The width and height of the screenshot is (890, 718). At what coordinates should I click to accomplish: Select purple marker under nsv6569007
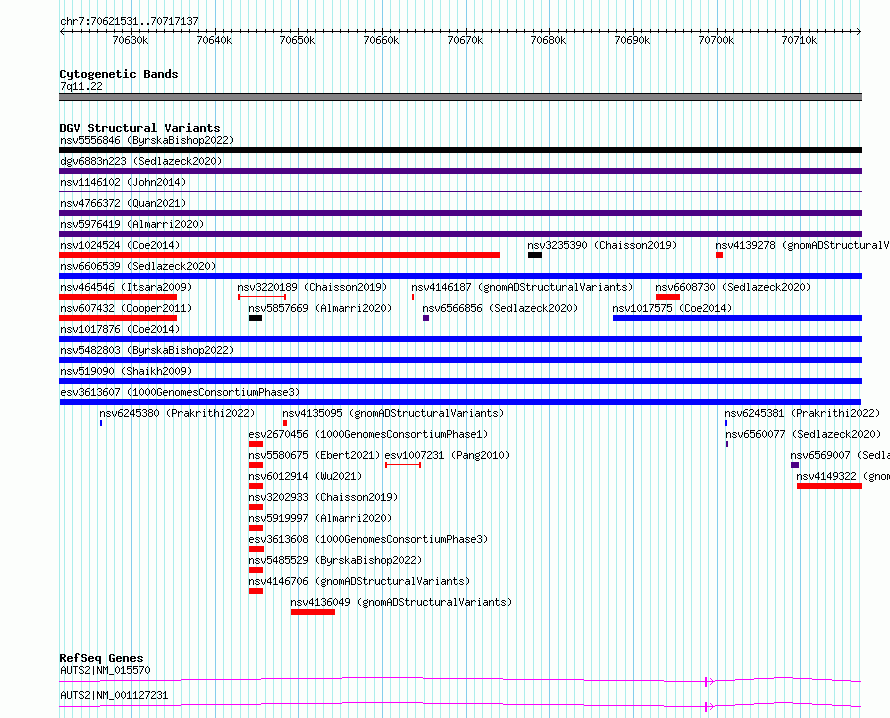(795, 465)
